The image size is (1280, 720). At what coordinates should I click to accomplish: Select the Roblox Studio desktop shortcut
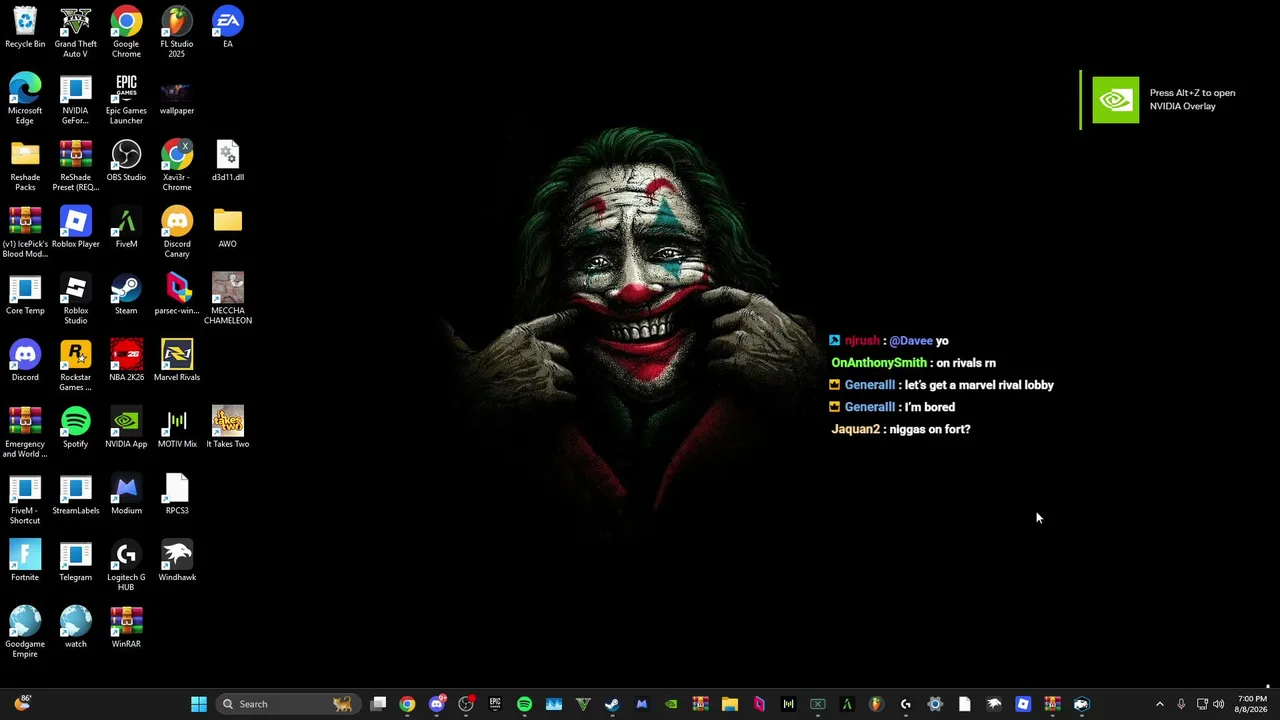[x=76, y=300]
